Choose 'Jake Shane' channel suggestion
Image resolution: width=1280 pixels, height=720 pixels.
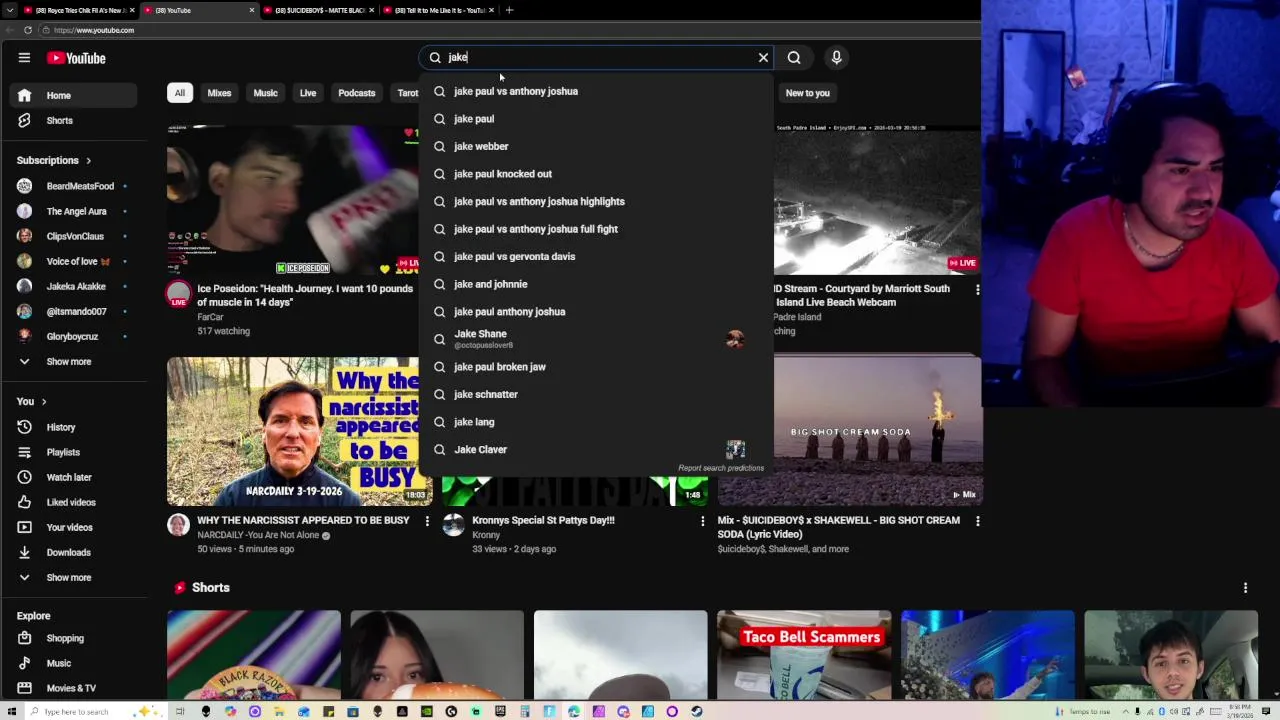(x=596, y=339)
